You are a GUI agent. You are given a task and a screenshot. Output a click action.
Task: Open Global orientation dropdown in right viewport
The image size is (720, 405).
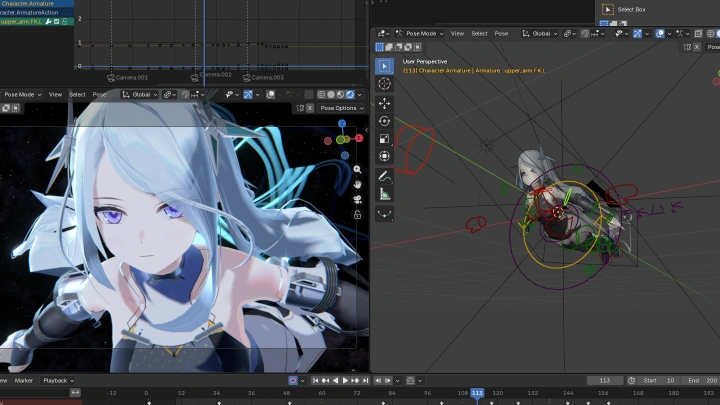coord(540,34)
